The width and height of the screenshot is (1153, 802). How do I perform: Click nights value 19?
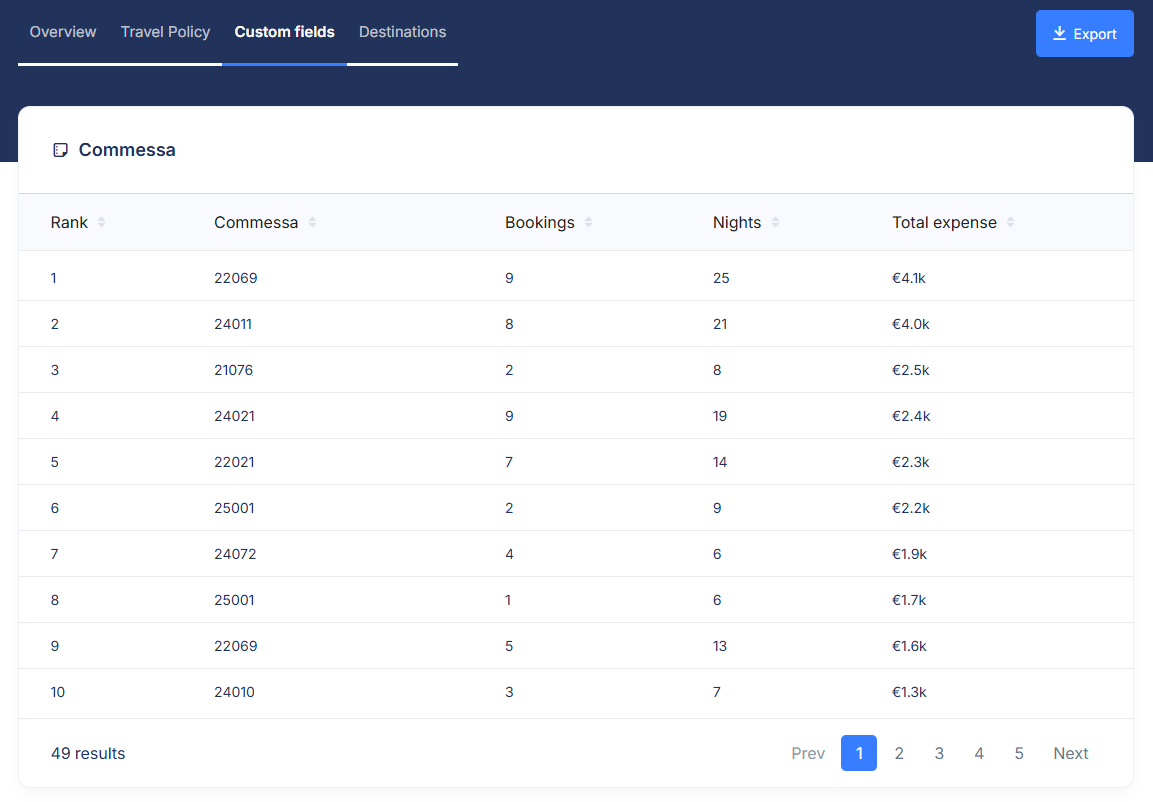720,416
